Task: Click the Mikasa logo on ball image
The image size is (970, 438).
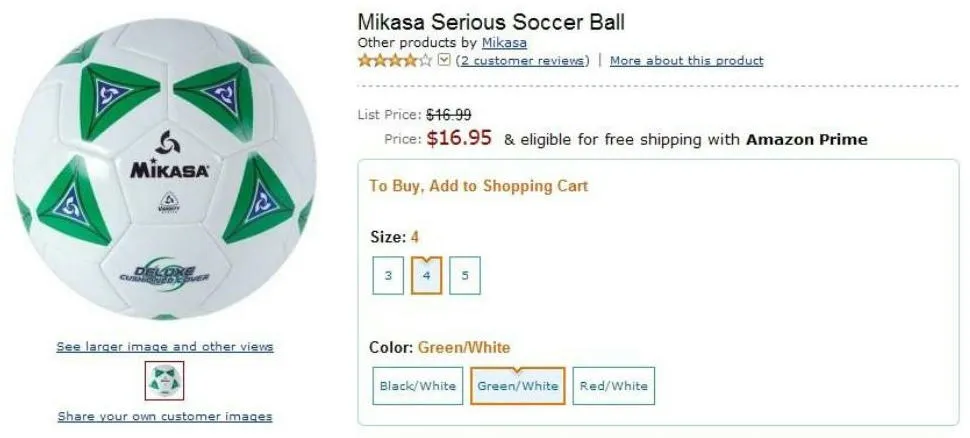Action: pos(169,160)
